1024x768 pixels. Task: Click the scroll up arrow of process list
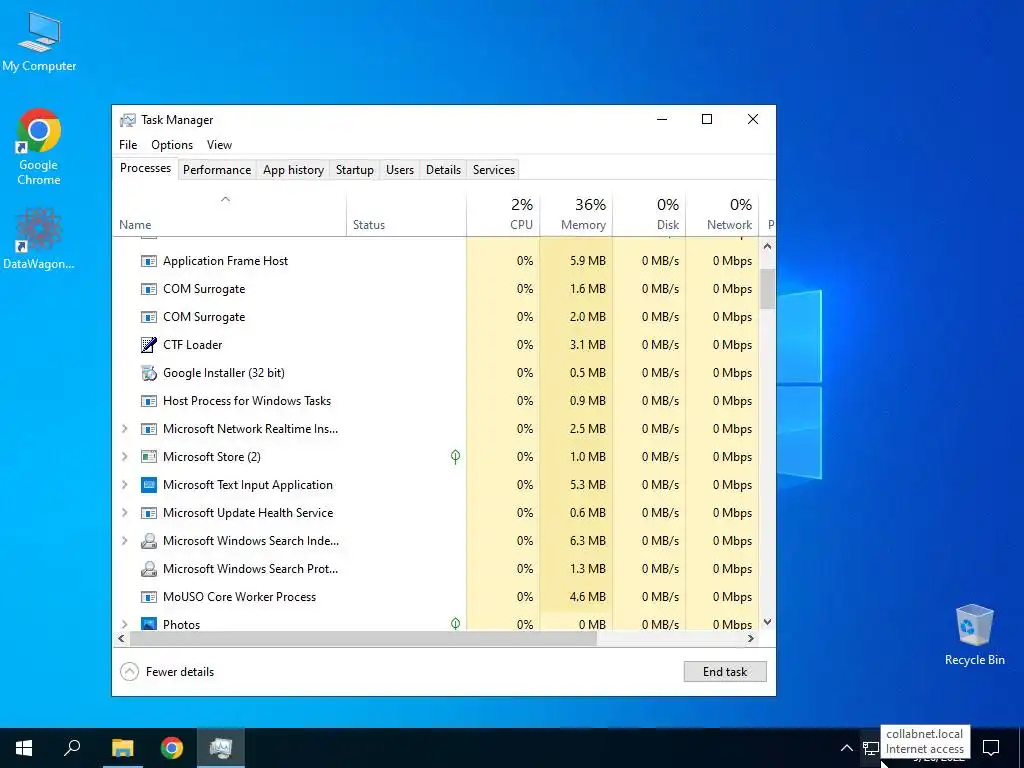(767, 247)
